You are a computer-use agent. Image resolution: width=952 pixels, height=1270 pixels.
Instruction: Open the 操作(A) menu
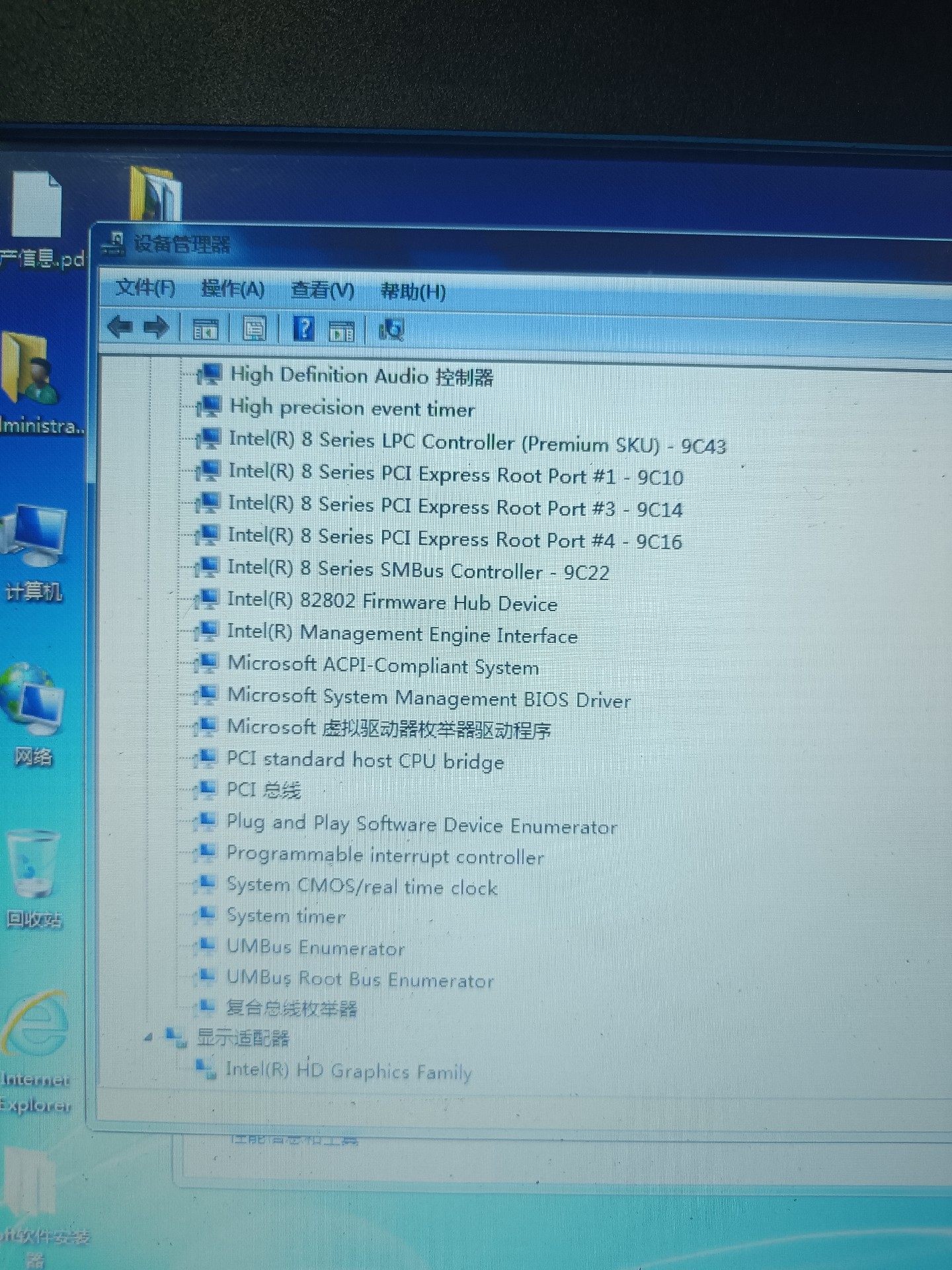[233, 289]
